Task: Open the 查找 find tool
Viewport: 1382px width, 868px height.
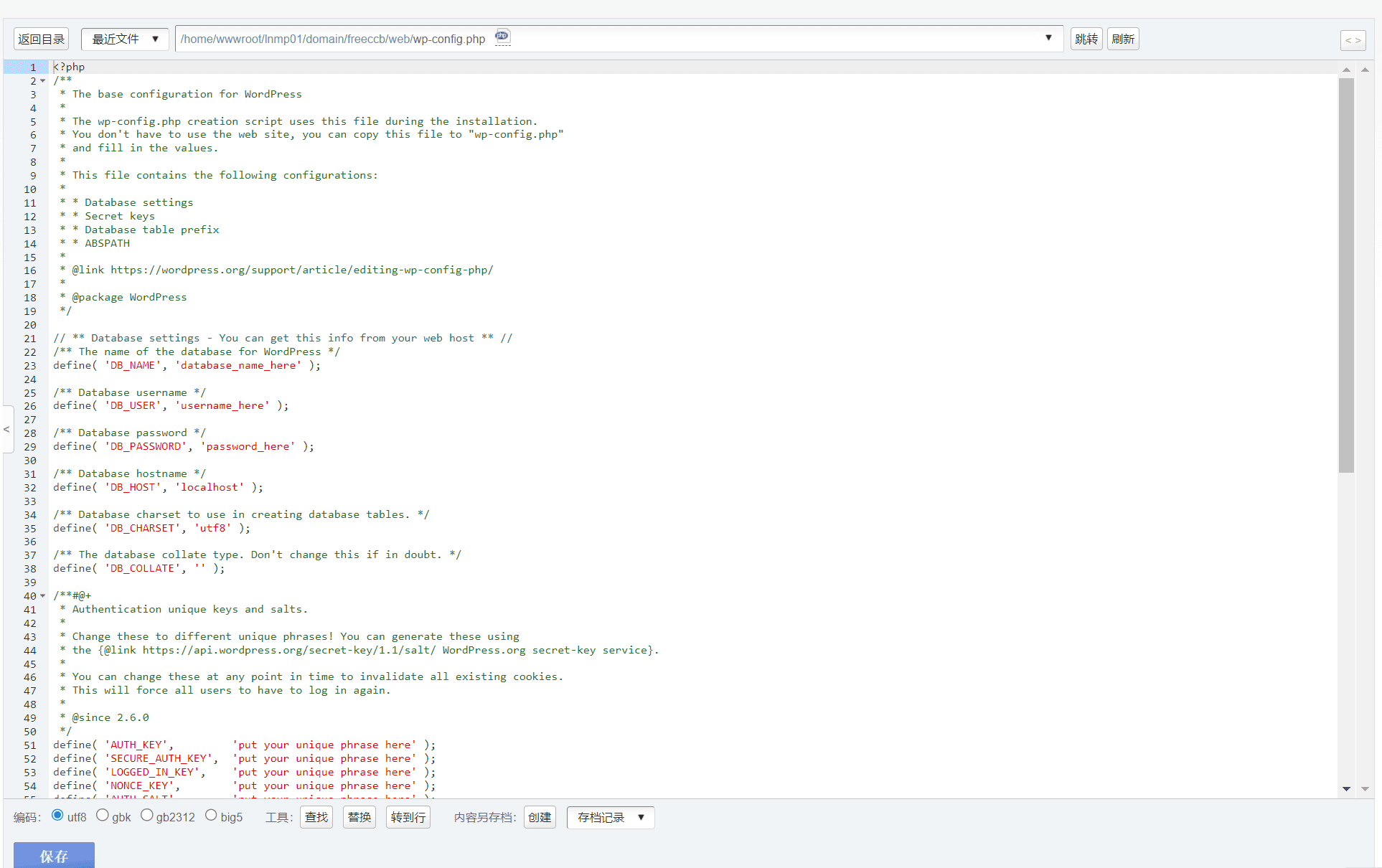Action: 316,817
